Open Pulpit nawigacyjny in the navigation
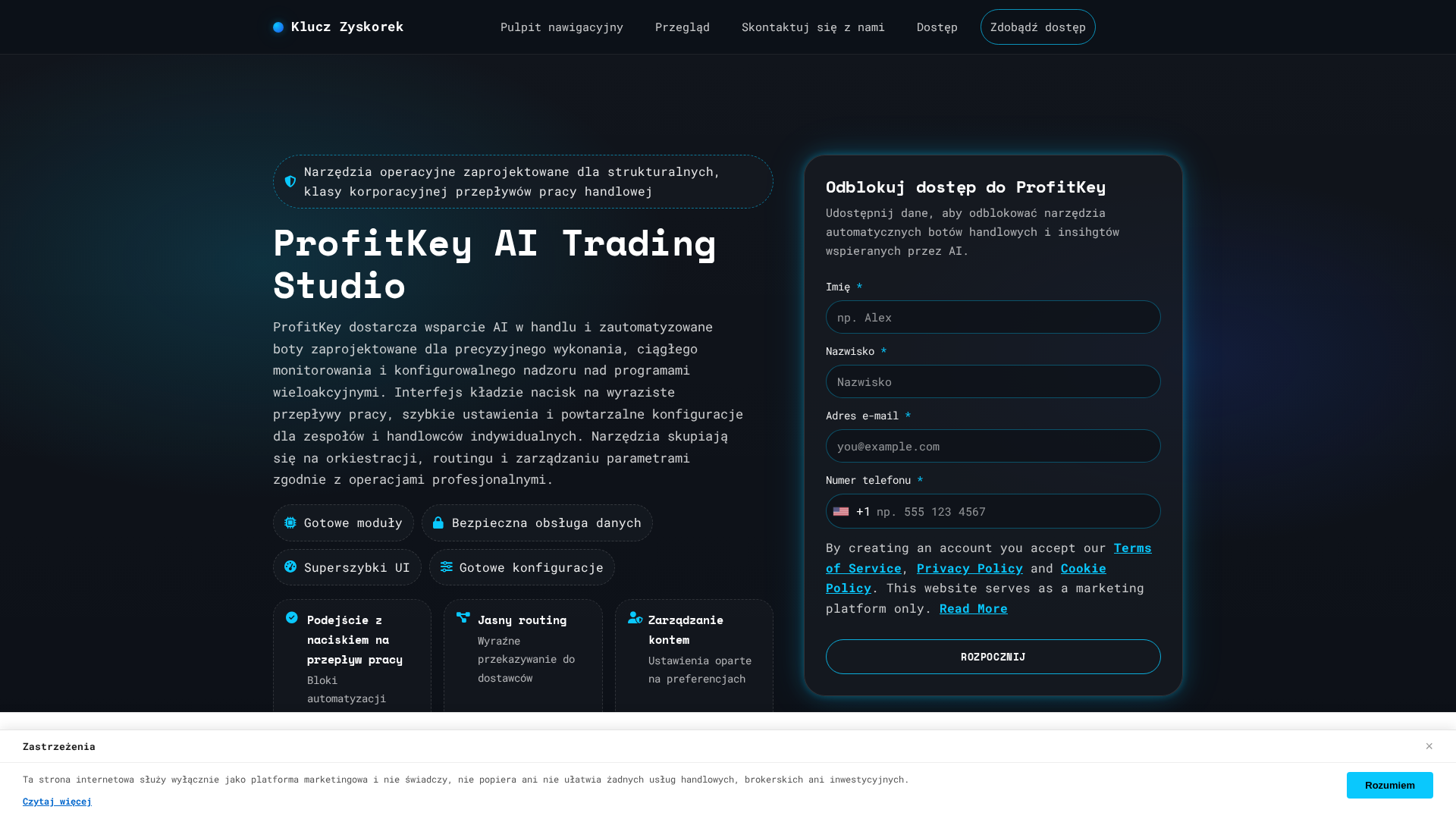Viewport: 1456px width, 819px height. pyautogui.click(x=562, y=27)
